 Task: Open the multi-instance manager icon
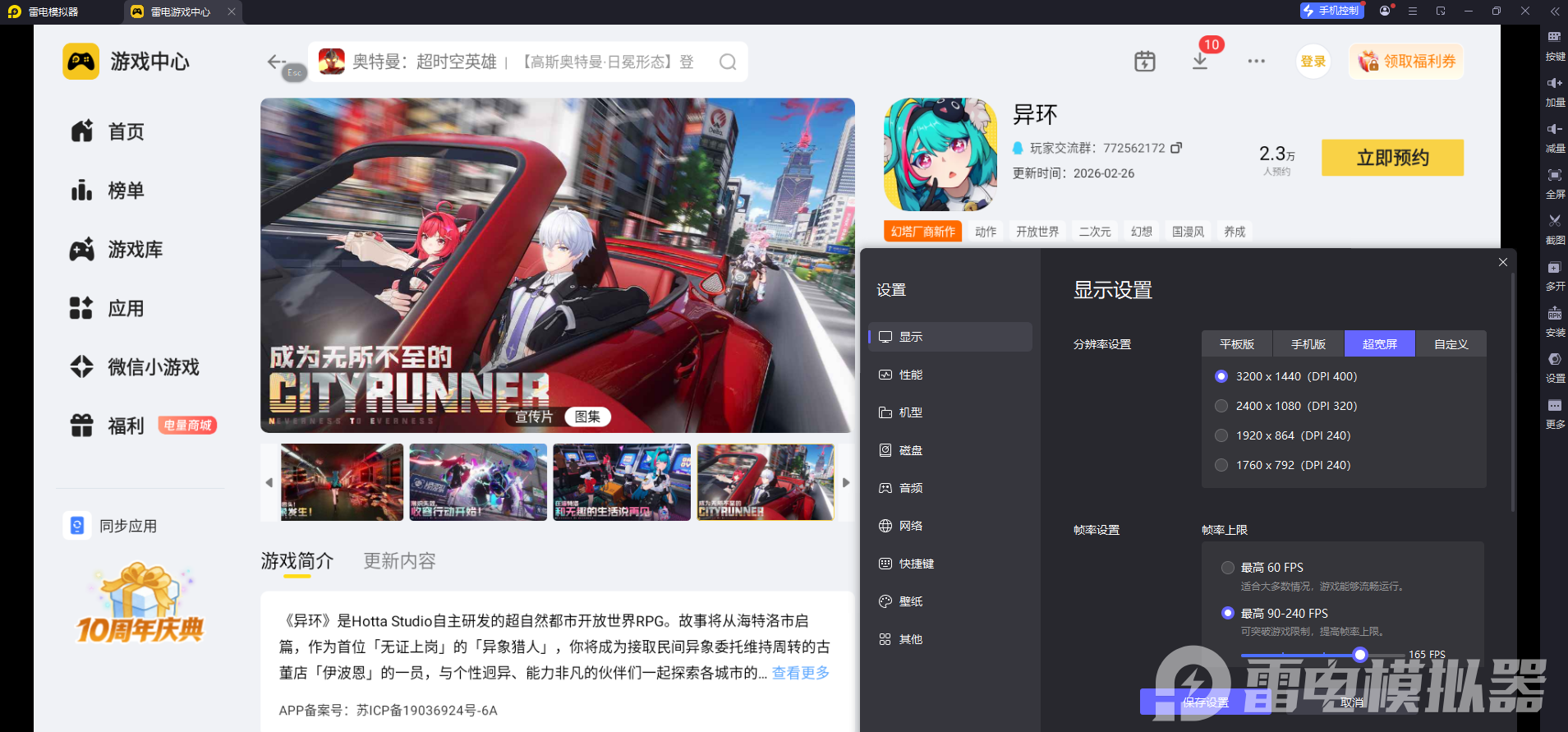coord(1554,268)
